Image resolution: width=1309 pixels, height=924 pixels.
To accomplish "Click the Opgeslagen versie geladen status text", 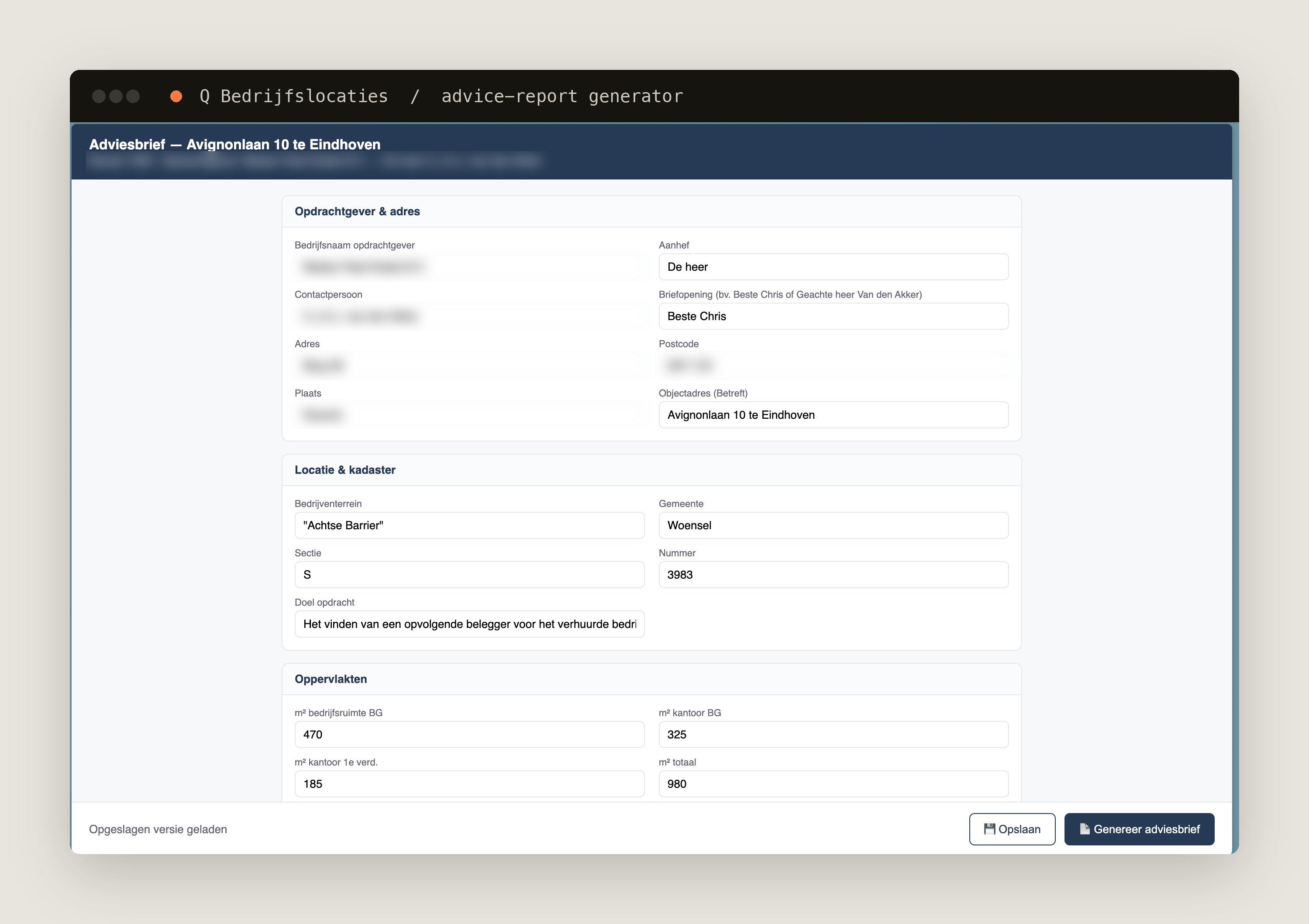I will [158, 829].
